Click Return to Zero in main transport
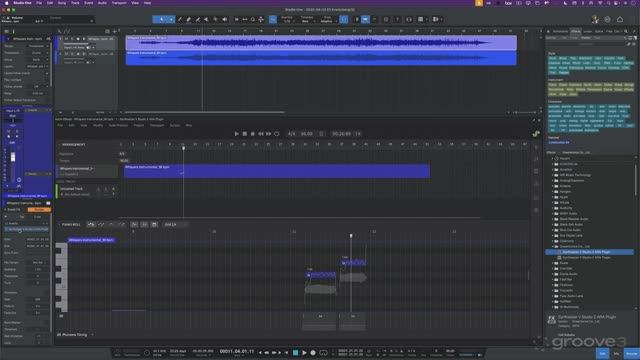This screenshot has width=640, height=360. click(286, 353)
